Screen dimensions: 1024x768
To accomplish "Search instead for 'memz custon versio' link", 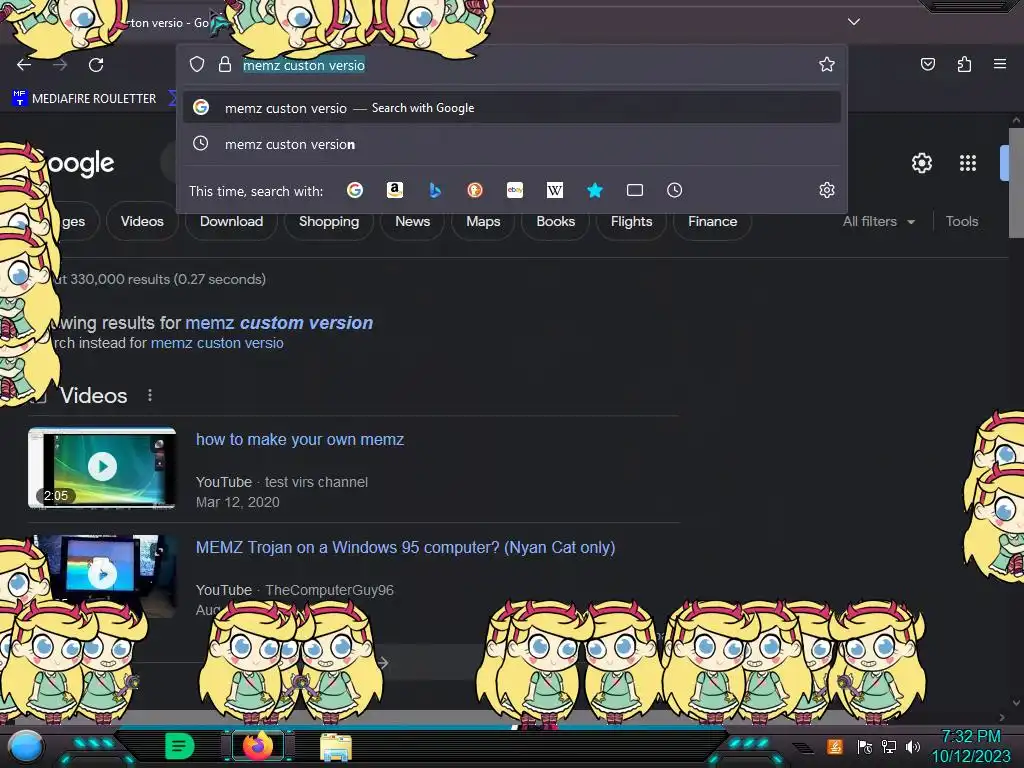I will [x=217, y=343].
